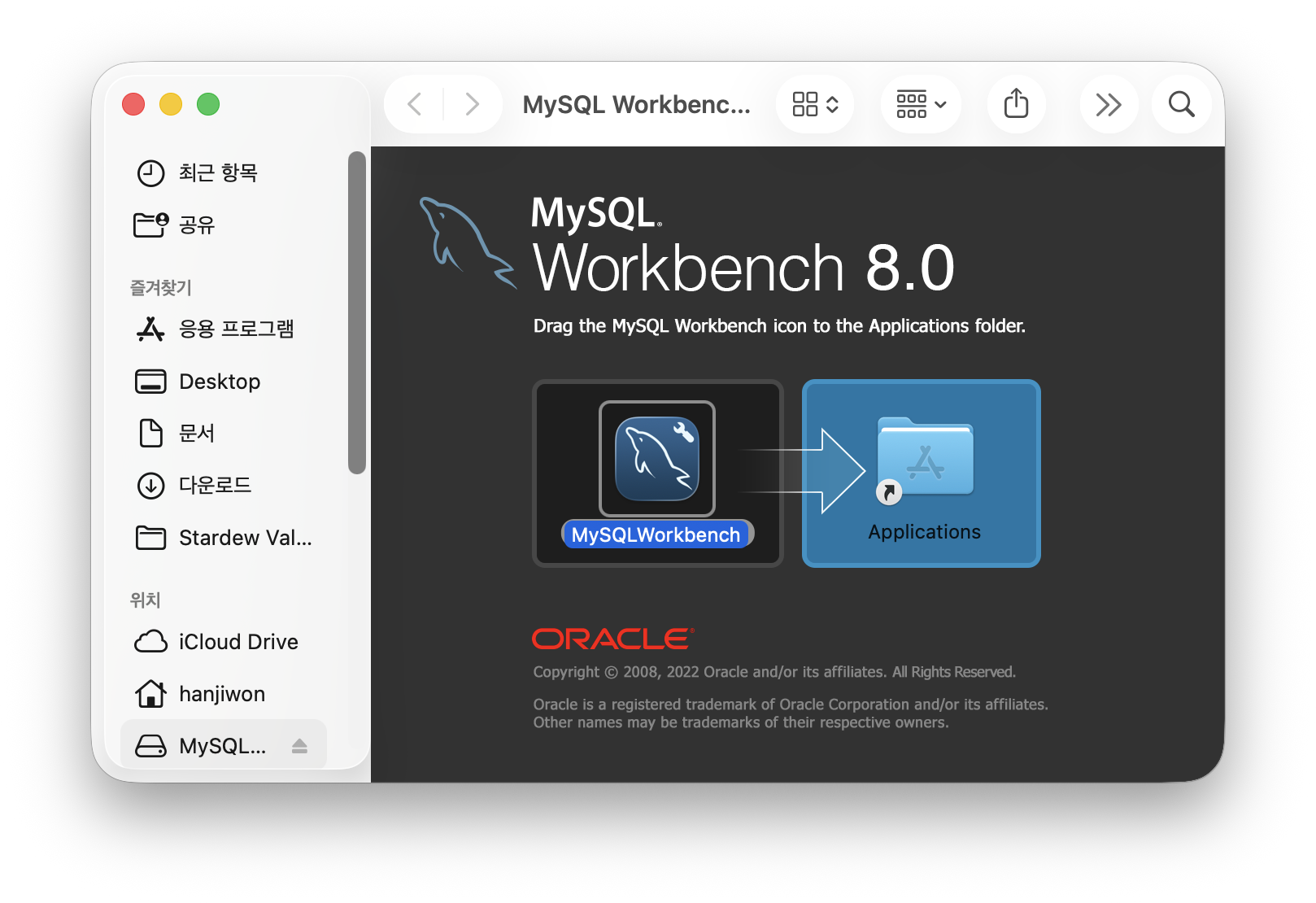The width and height of the screenshot is (1316, 903).
Task: Close the Finder window with red button
Action: pos(133,104)
